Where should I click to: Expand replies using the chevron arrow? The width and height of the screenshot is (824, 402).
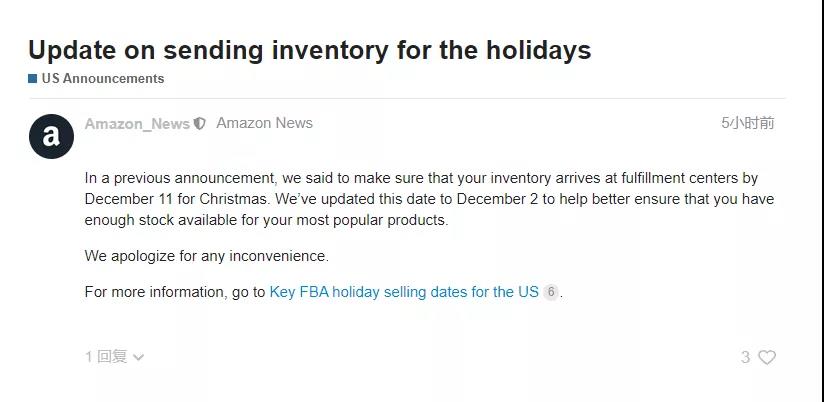[x=138, y=357]
